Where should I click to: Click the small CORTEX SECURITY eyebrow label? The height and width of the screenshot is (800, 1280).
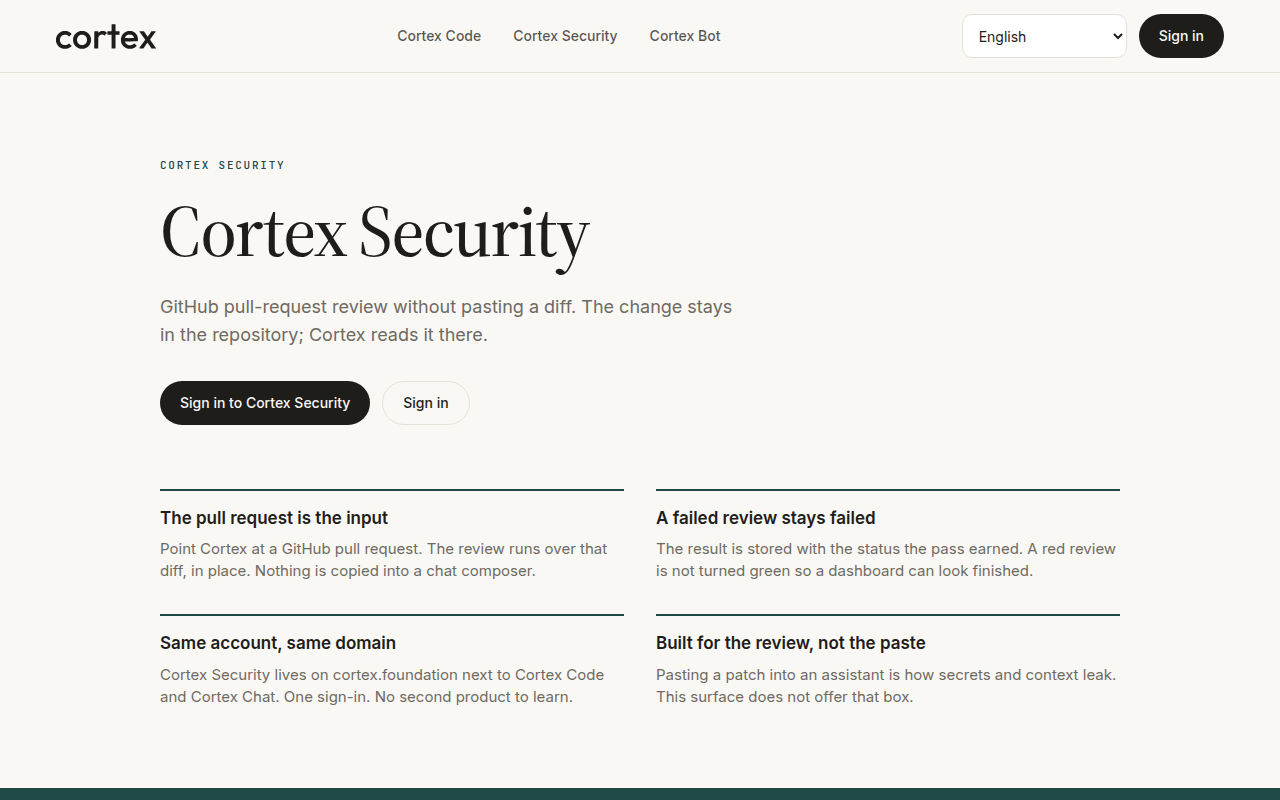coord(222,165)
